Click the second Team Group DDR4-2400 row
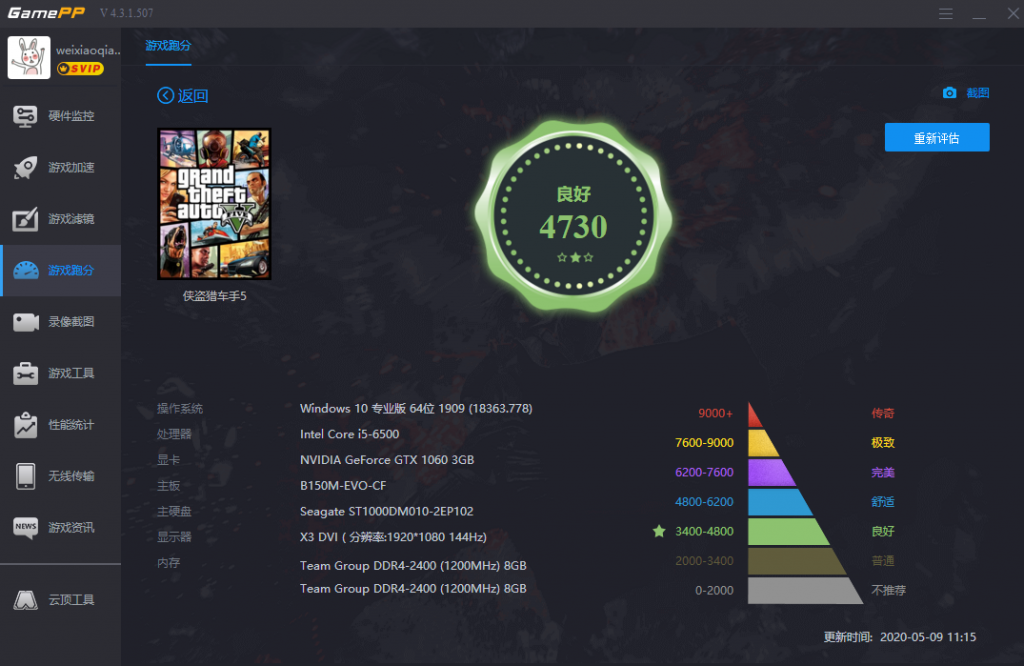The width and height of the screenshot is (1024, 666). coord(413,588)
